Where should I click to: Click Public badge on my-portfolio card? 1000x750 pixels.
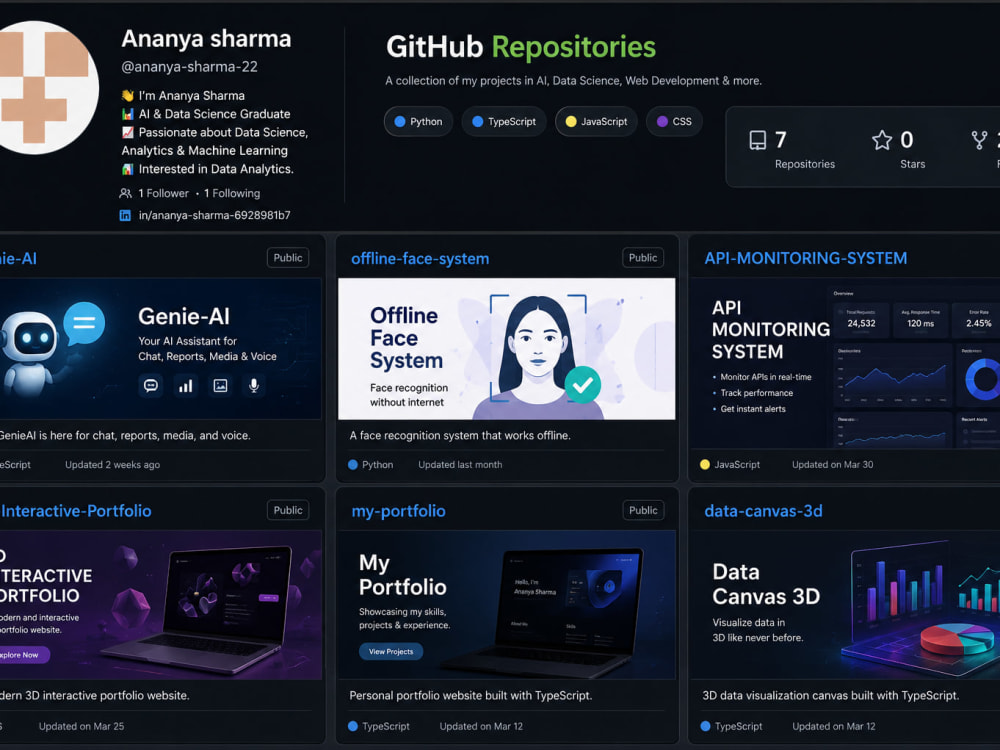[643, 510]
